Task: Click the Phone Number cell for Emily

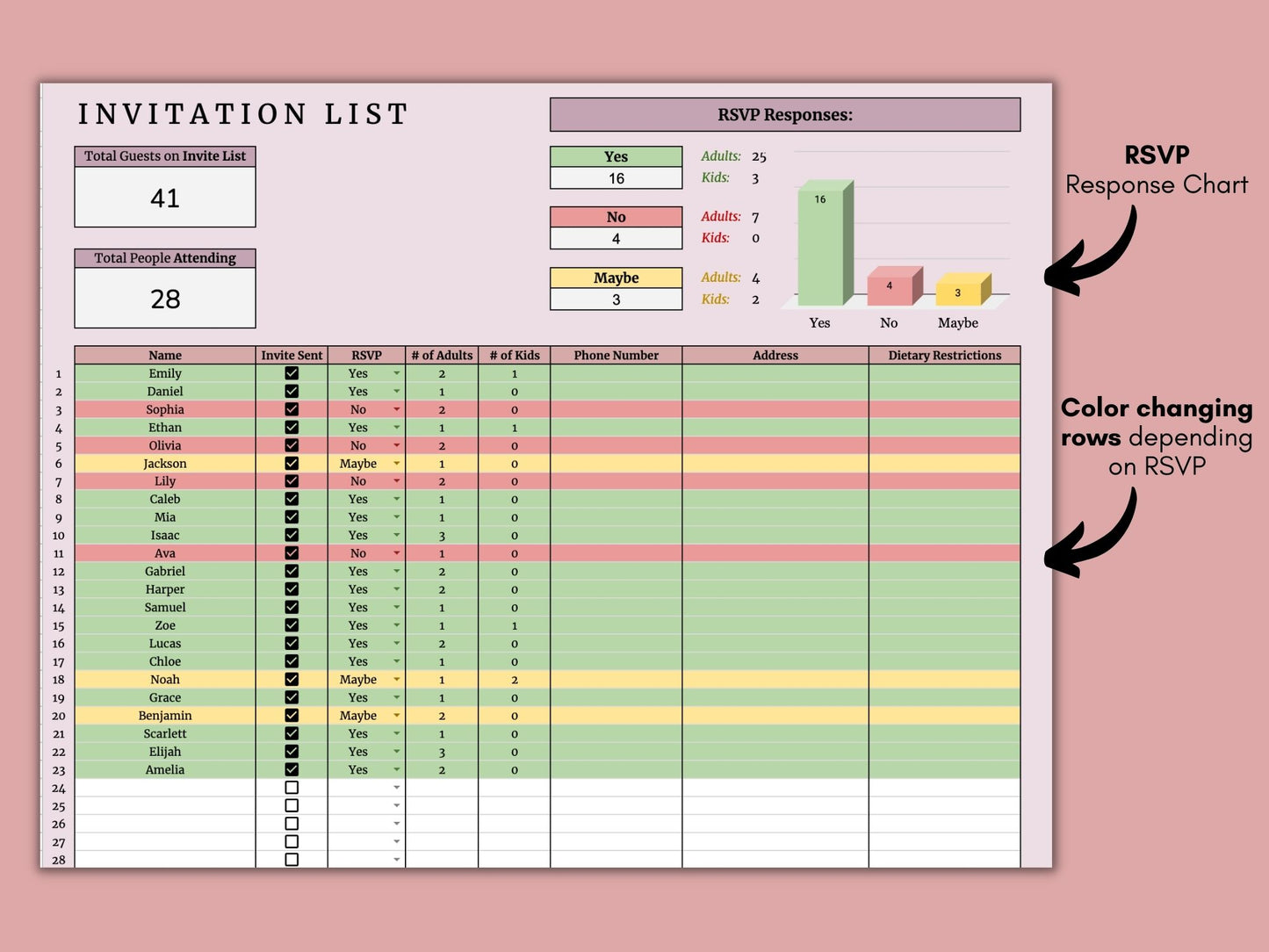Action: 616,373
